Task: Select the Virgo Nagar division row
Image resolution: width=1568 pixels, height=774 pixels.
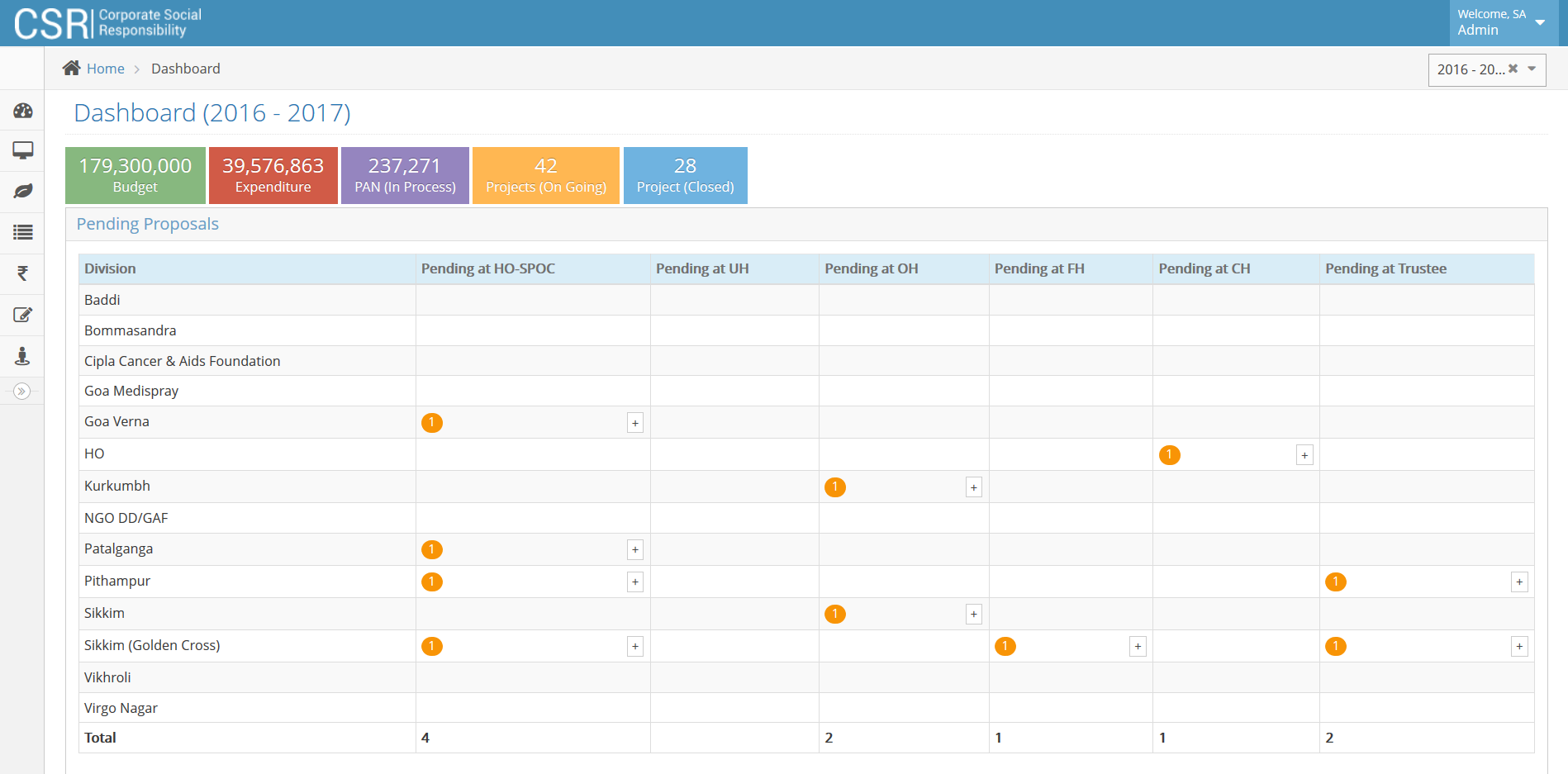Action: [806, 708]
